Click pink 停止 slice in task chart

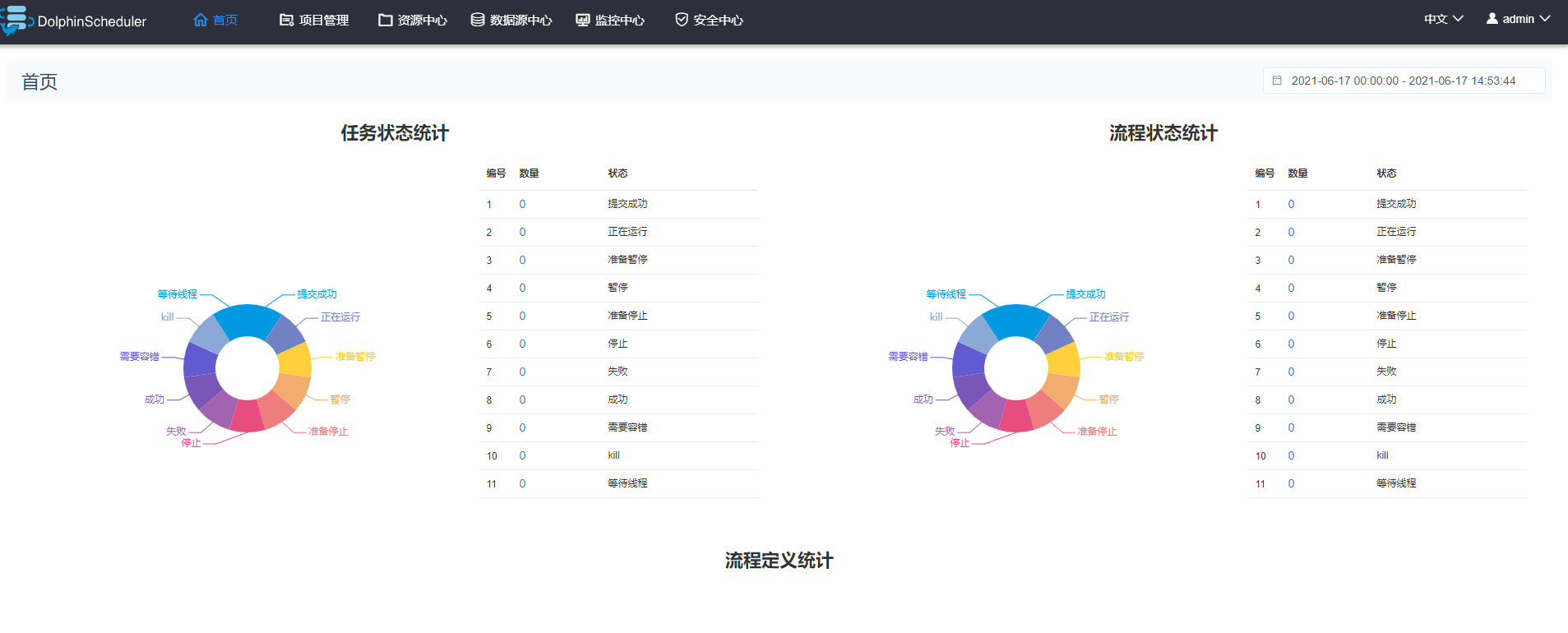coord(247,416)
